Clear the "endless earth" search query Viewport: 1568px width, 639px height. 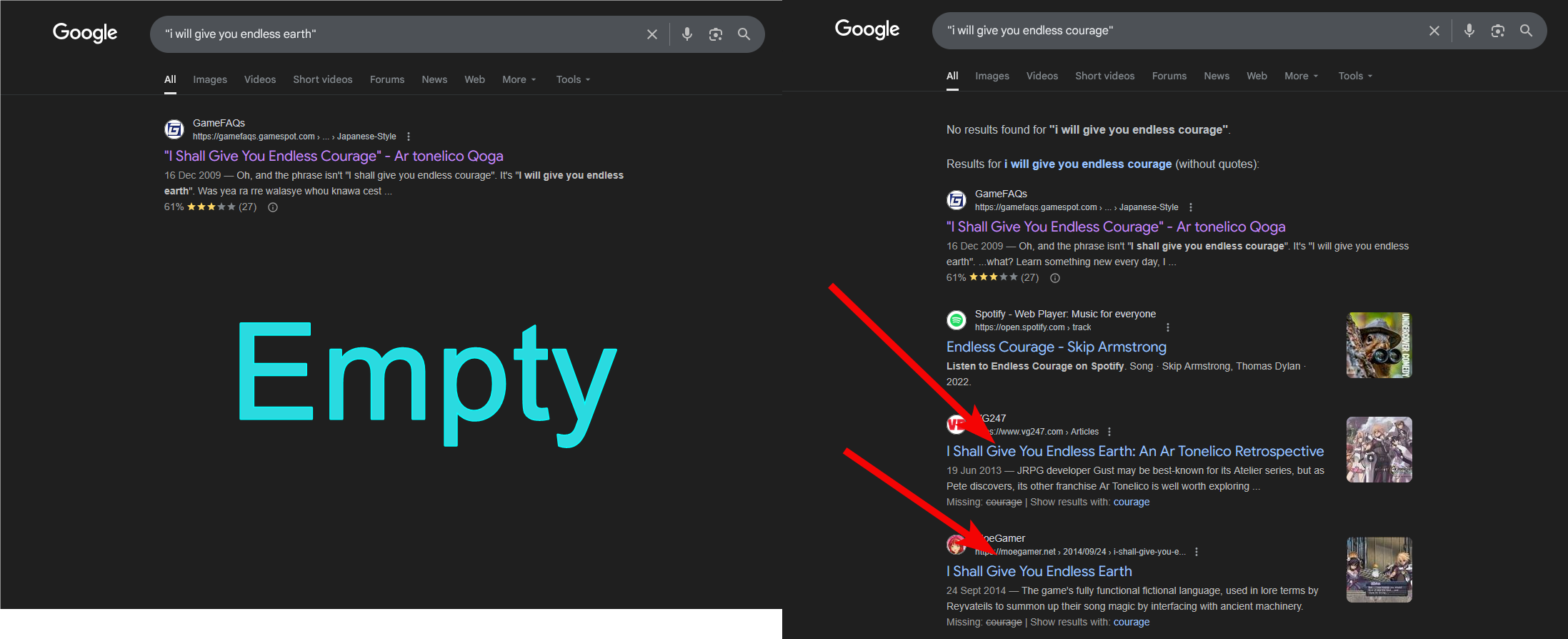[x=652, y=34]
